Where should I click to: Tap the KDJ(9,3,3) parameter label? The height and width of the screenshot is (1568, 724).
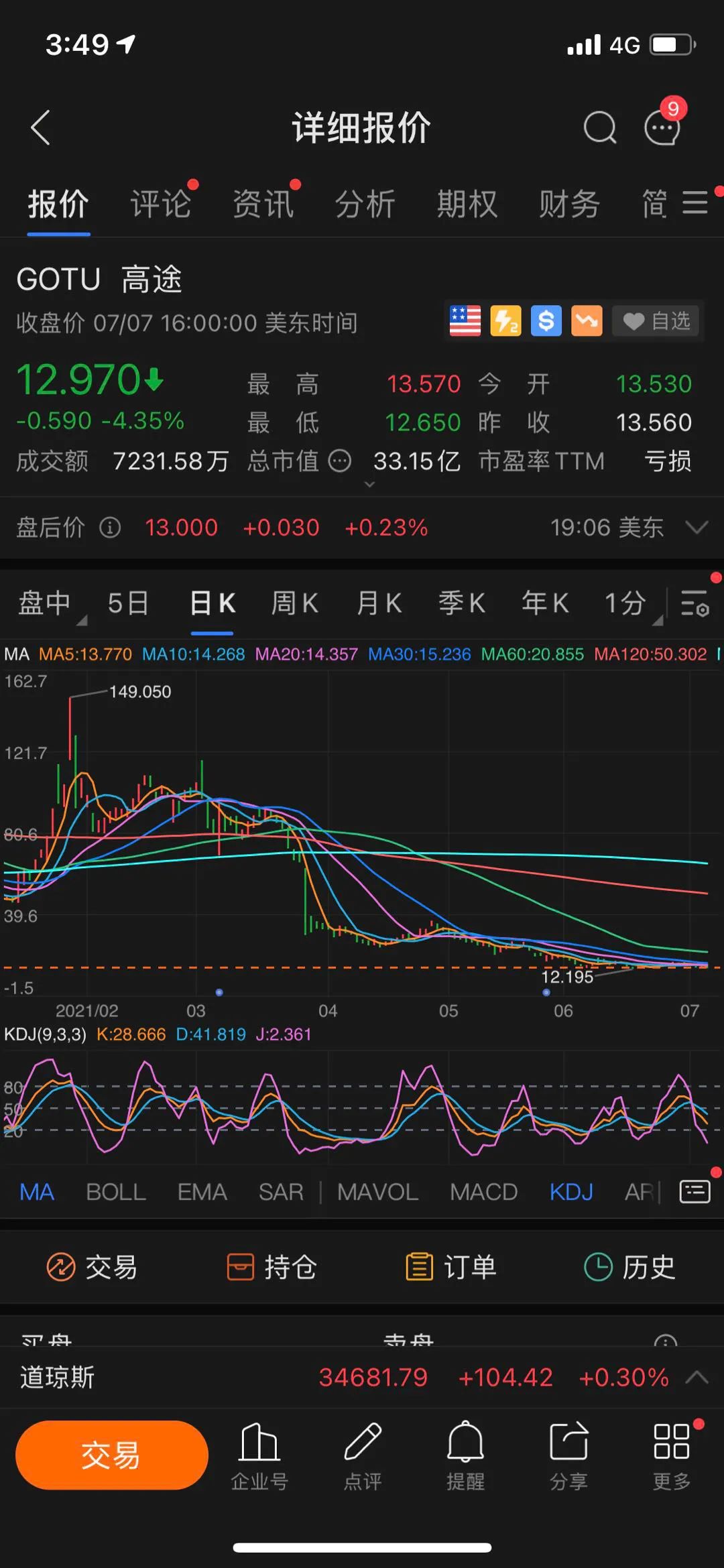point(45,1034)
